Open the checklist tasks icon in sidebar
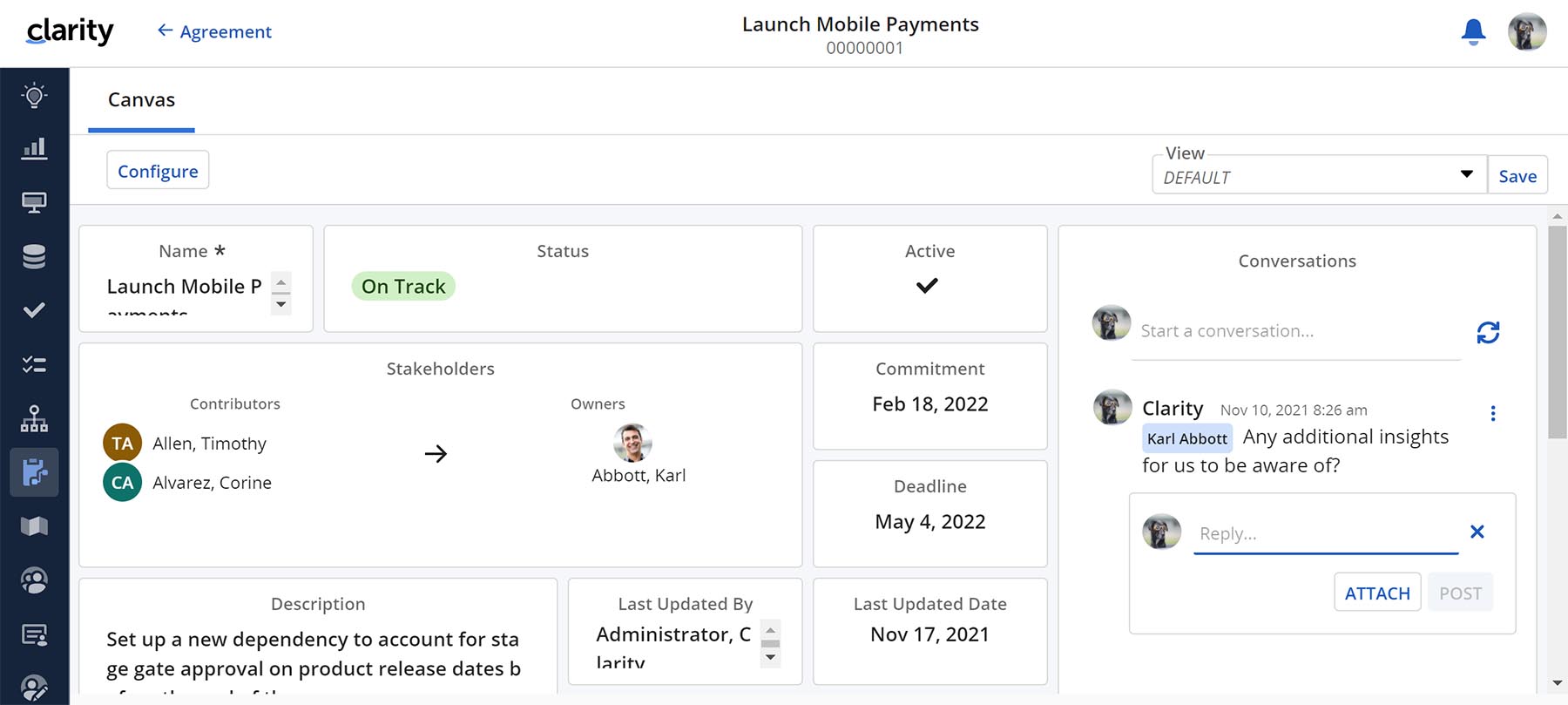Screen dimensions: 1568x705 tap(34, 364)
